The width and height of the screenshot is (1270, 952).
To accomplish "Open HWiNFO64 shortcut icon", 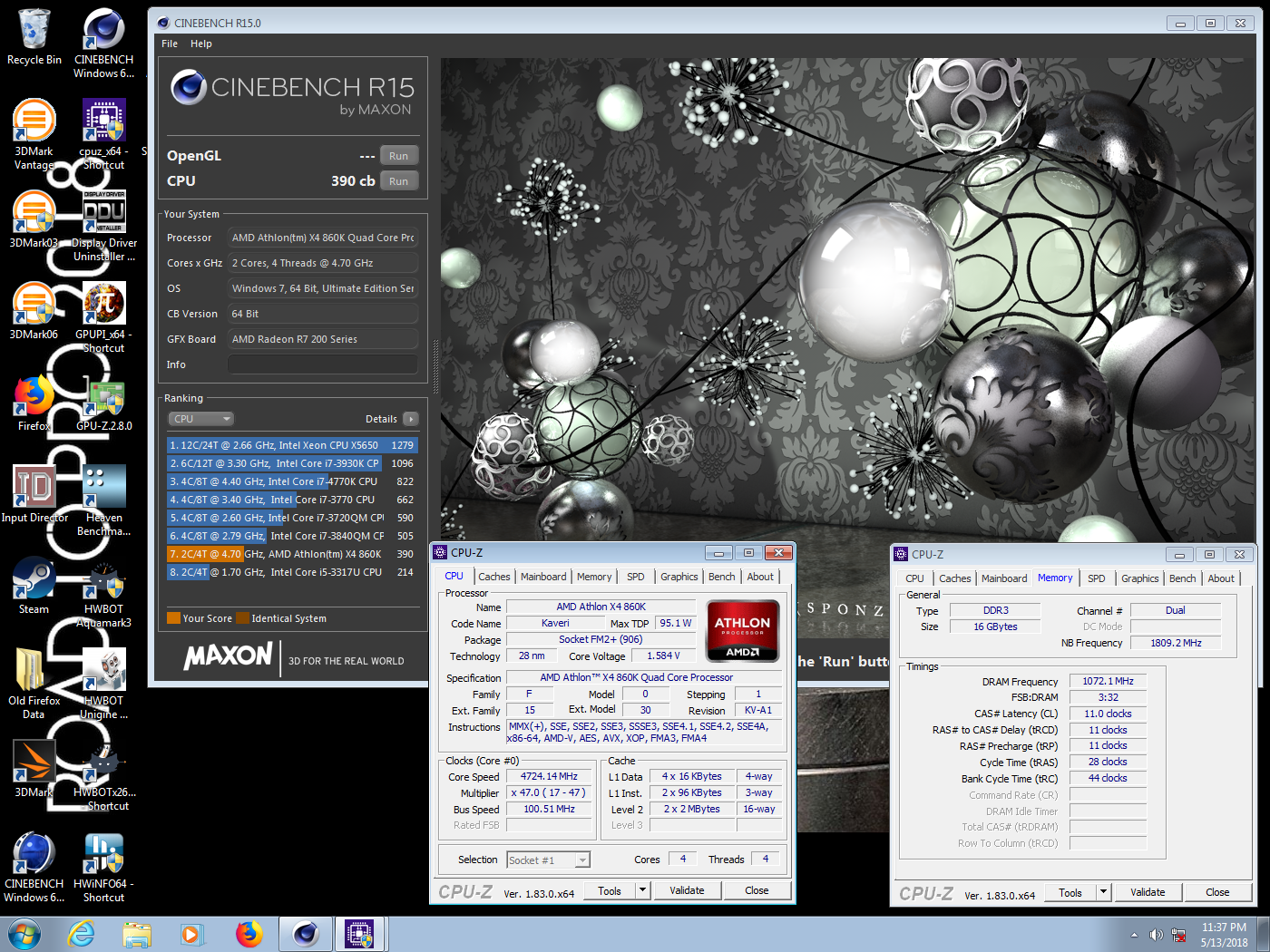I will tap(103, 867).
